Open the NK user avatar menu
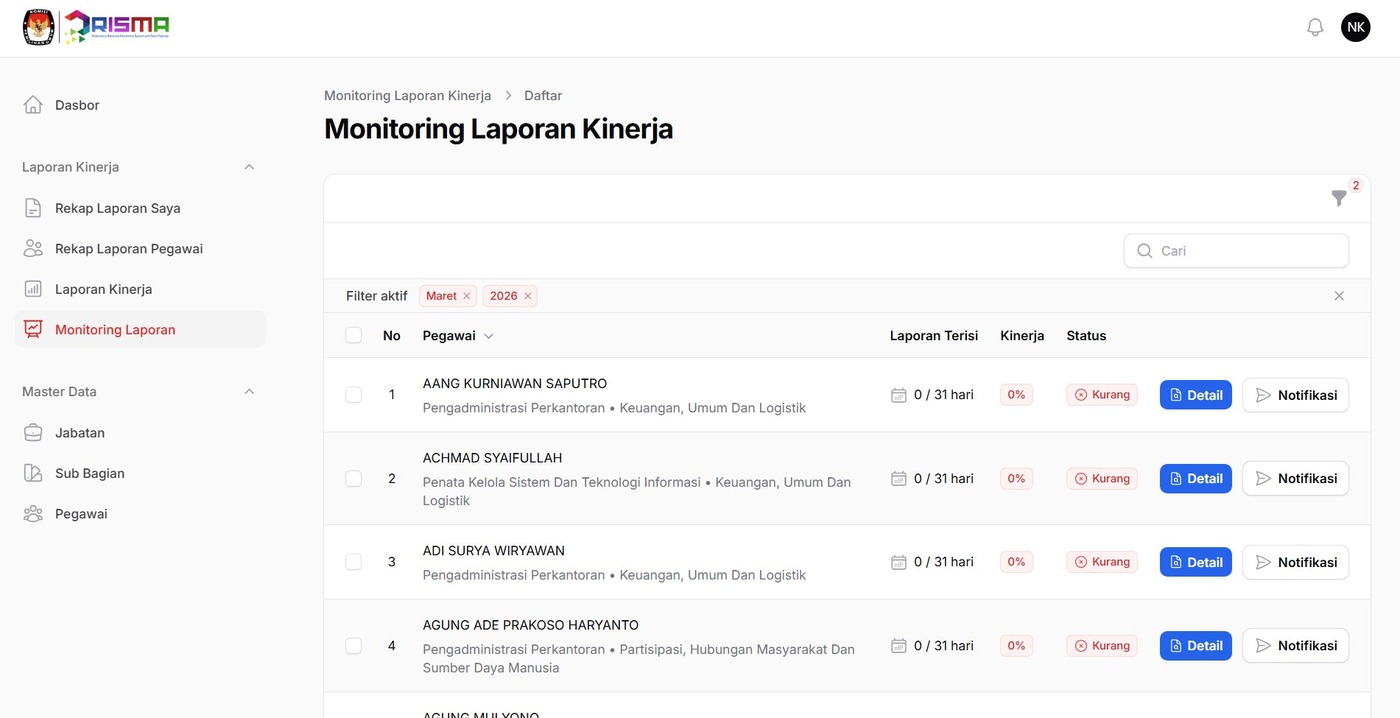This screenshot has height=718, width=1400. (x=1355, y=27)
